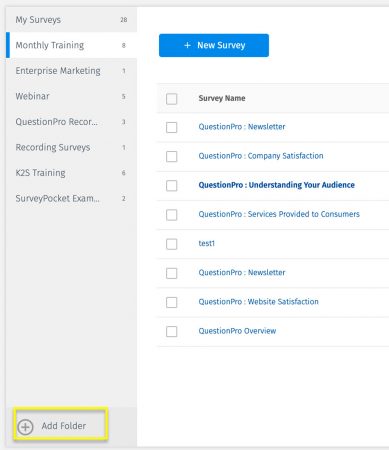389x450 pixels.
Task: Click the New Survey button
Action: 214,45
